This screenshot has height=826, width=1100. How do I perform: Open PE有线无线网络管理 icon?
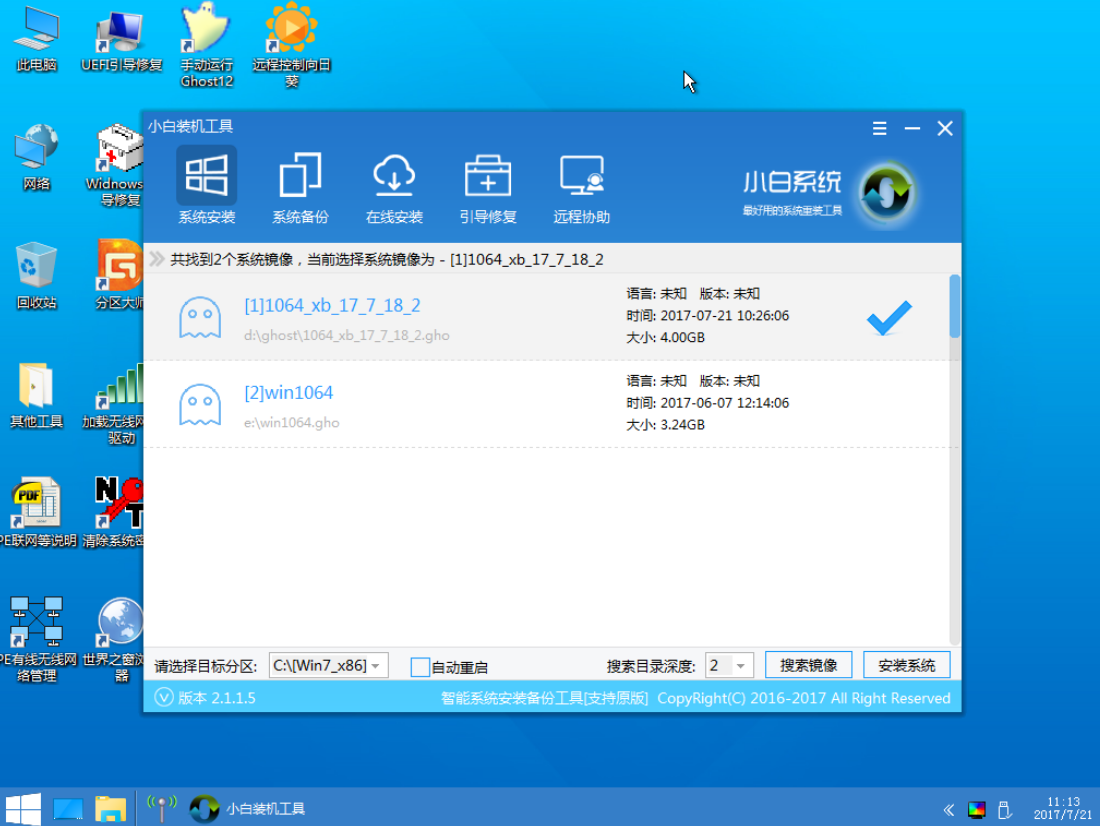[x=36, y=639]
